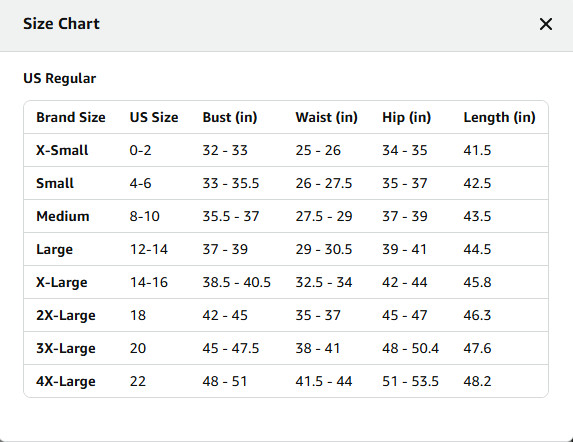Click the Waist (in) column header
The image size is (573, 442).
326,117
